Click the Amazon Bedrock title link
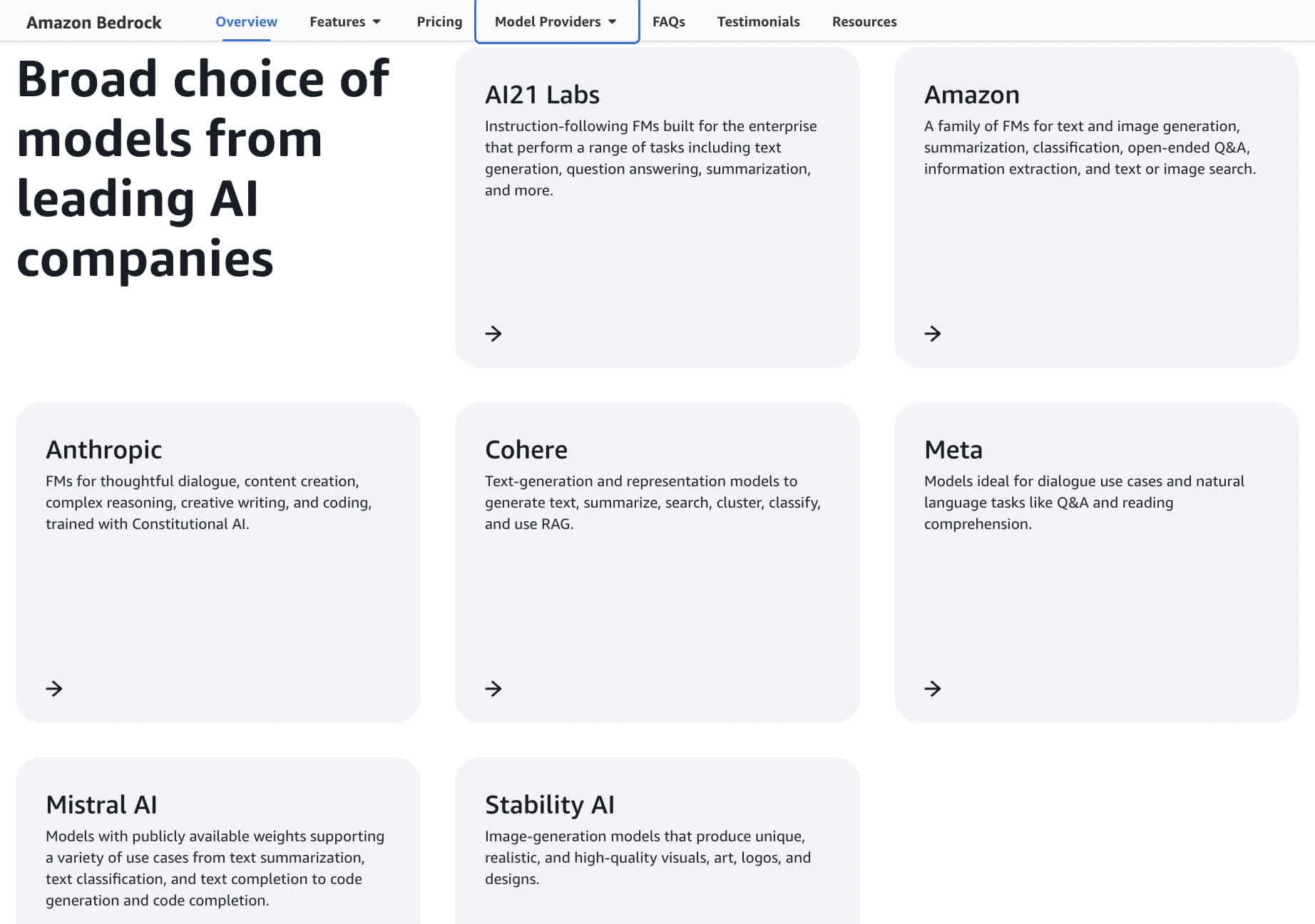Image resolution: width=1315 pixels, height=924 pixels. [x=94, y=22]
